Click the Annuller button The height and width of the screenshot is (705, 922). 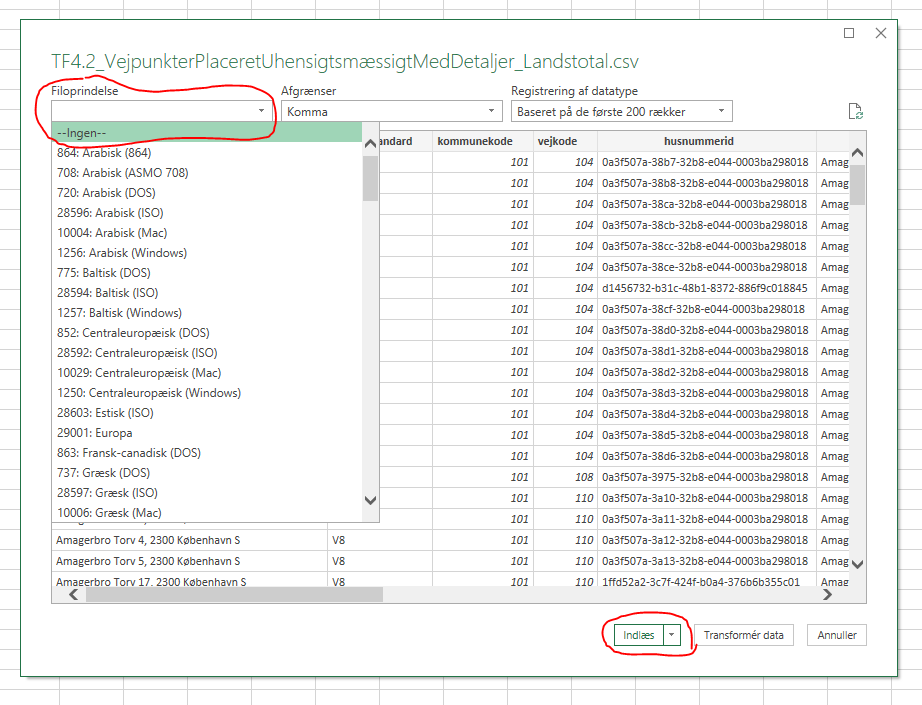(837, 635)
